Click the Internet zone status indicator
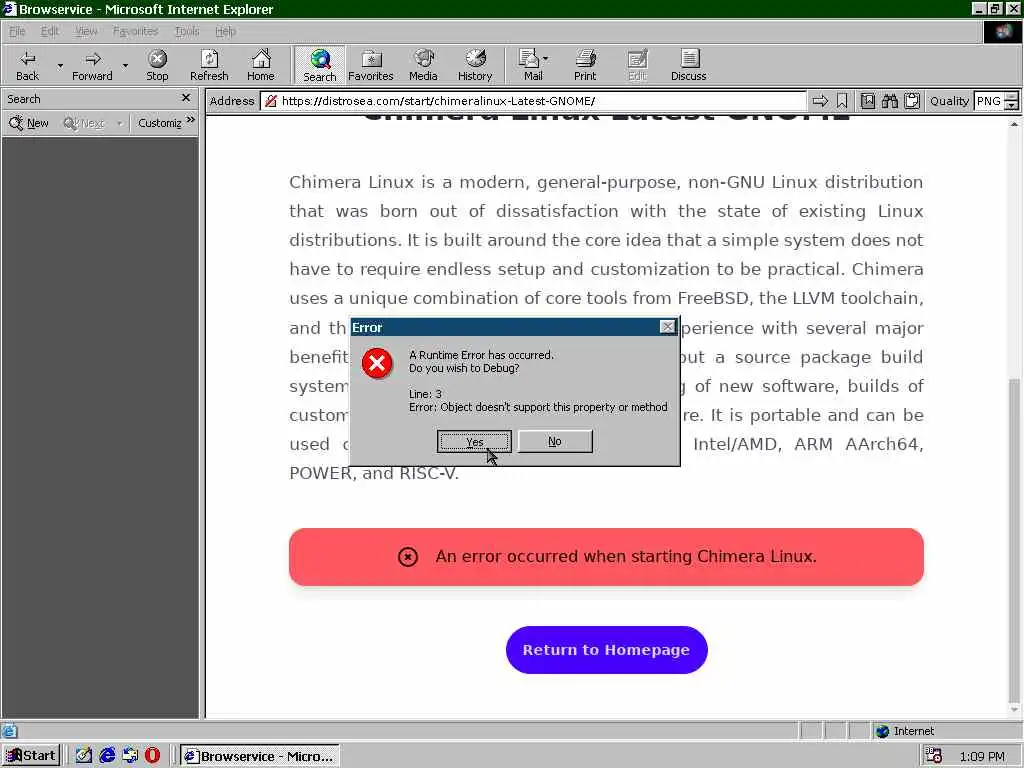The image size is (1024, 768). [905, 731]
